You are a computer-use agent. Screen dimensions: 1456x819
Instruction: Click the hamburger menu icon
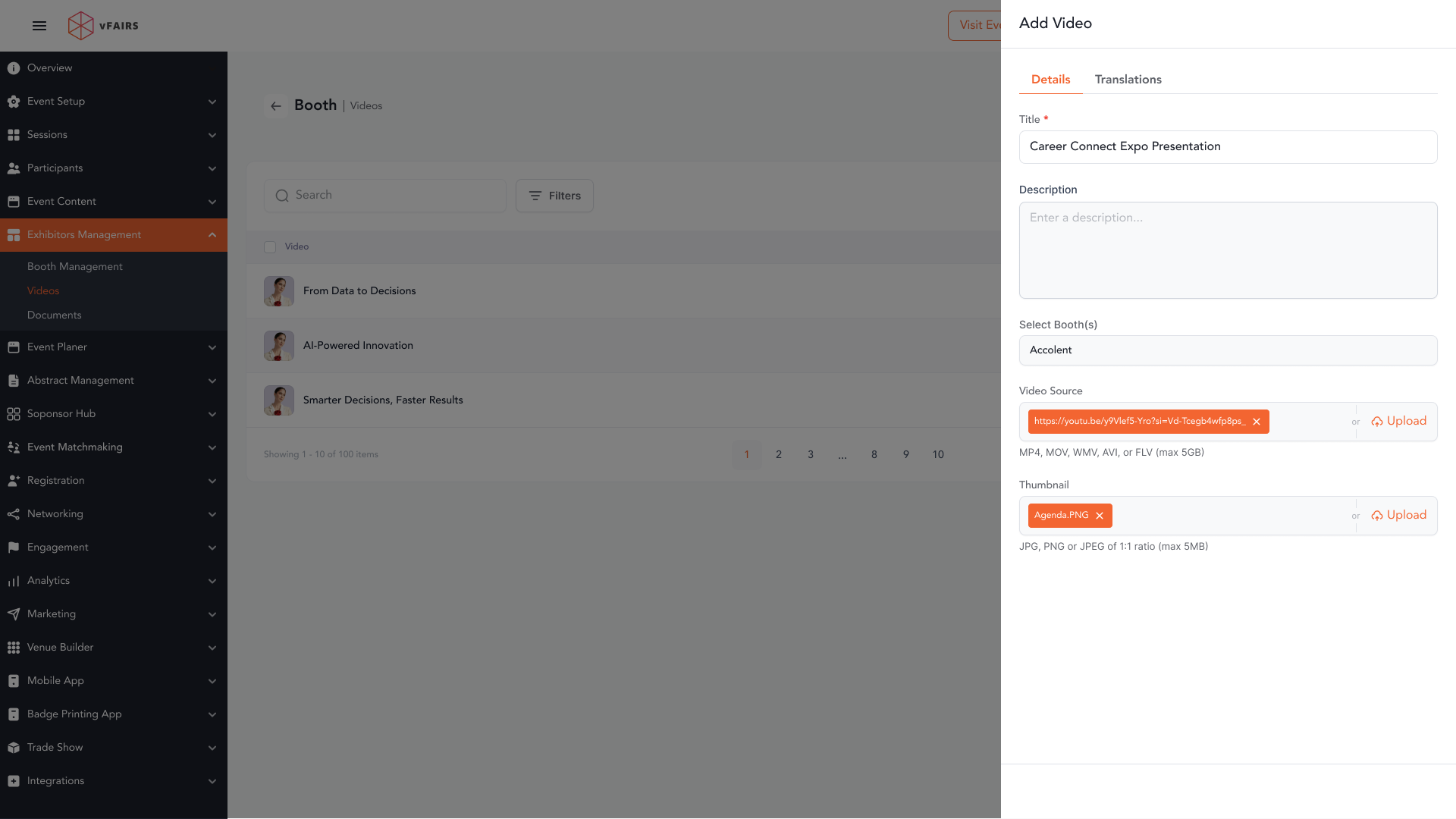(x=39, y=26)
